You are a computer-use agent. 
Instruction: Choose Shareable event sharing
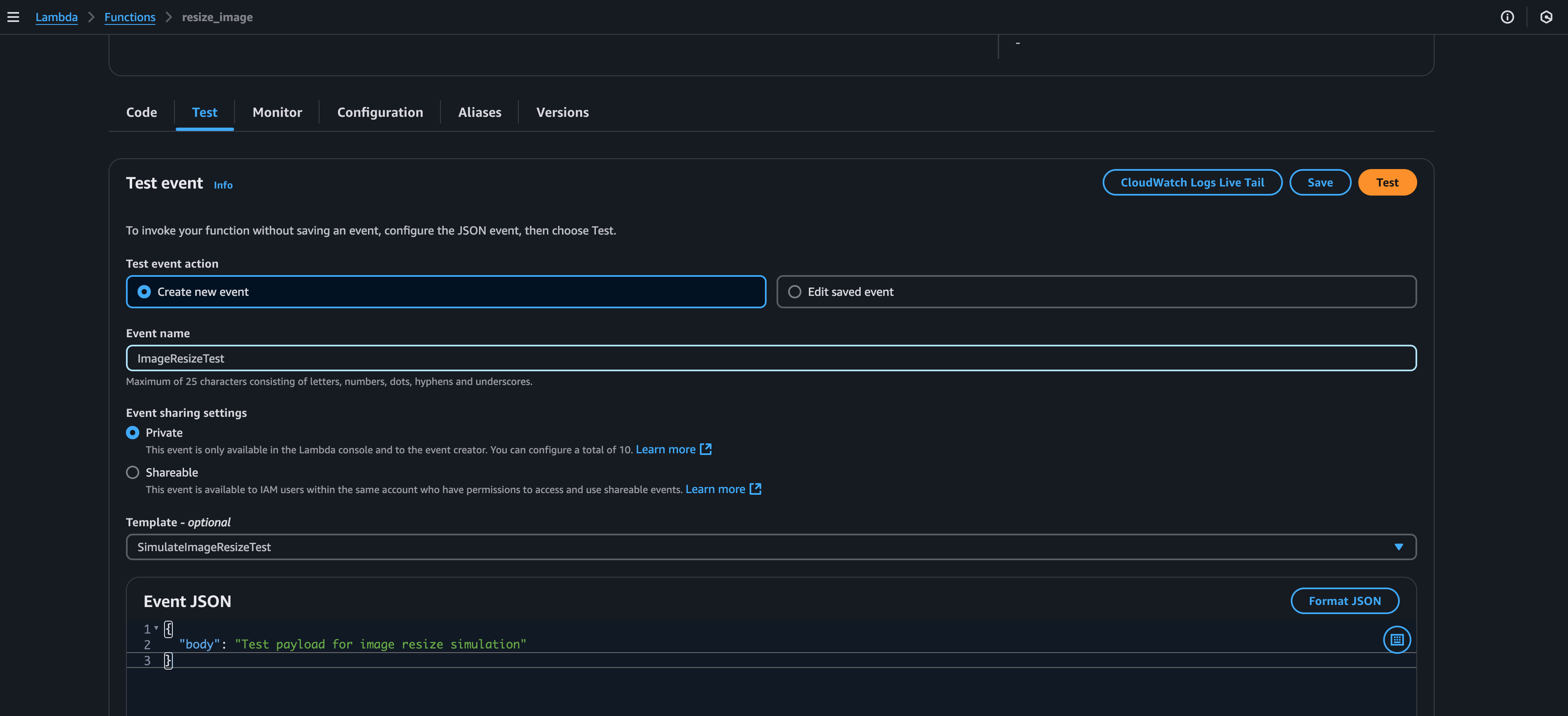pos(133,472)
